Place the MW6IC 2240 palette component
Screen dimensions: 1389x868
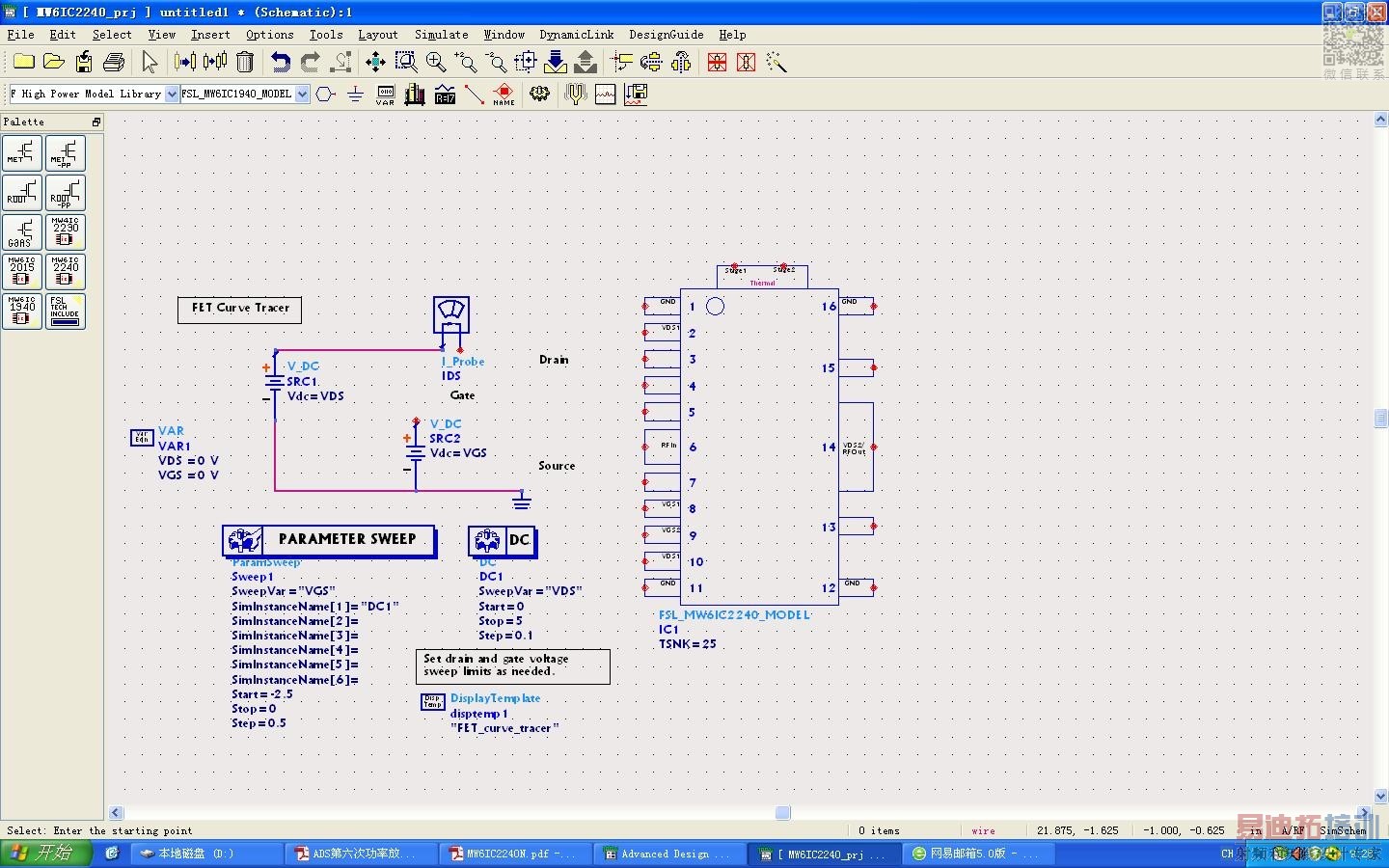coord(66,272)
